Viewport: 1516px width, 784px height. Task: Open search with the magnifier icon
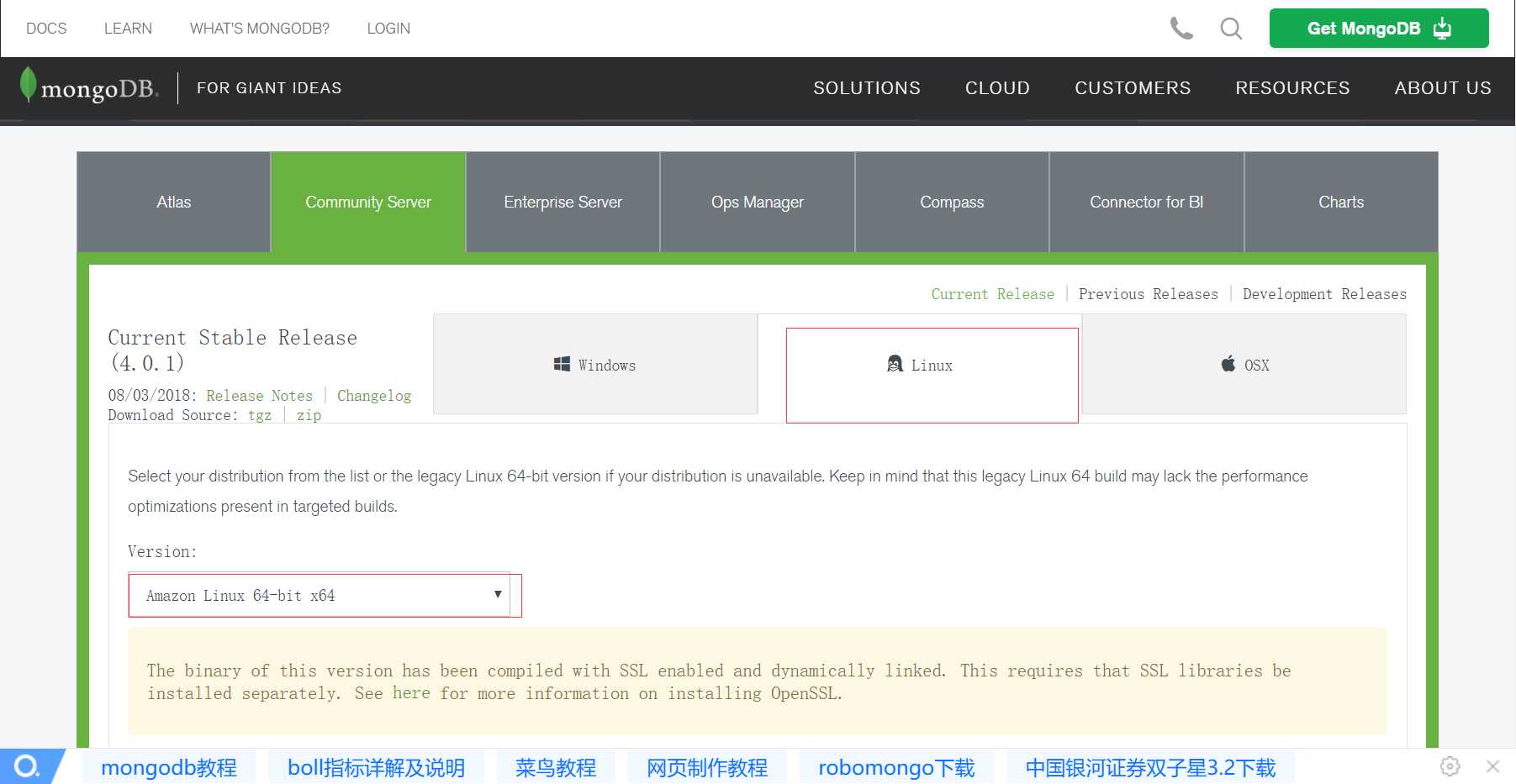point(1231,29)
